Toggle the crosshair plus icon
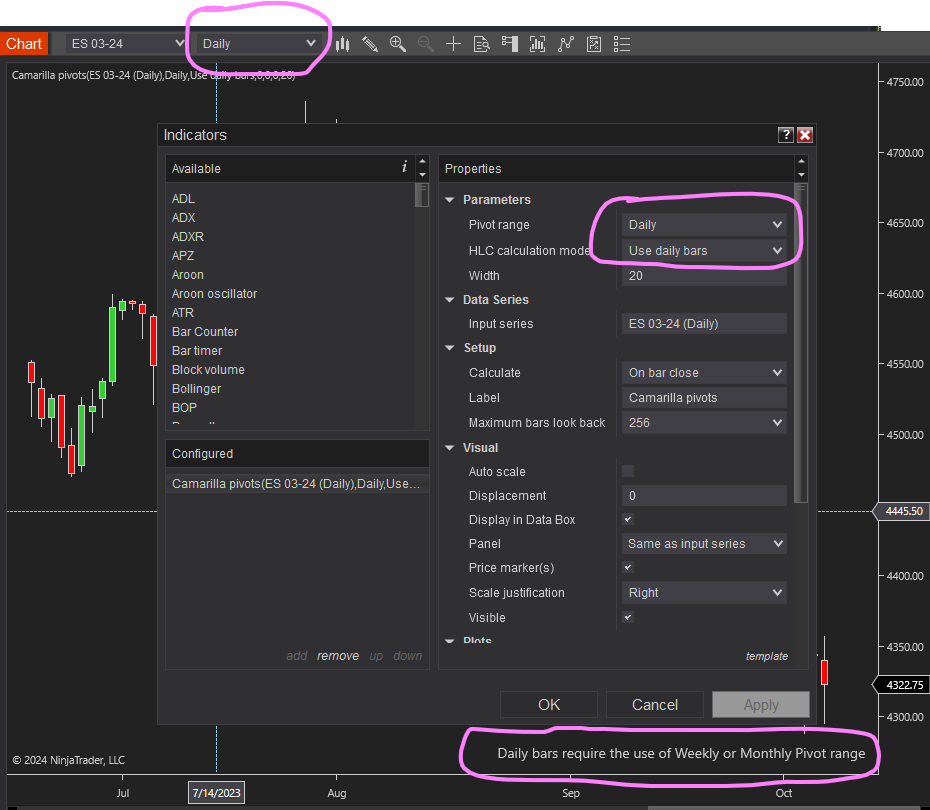 point(453,44)
